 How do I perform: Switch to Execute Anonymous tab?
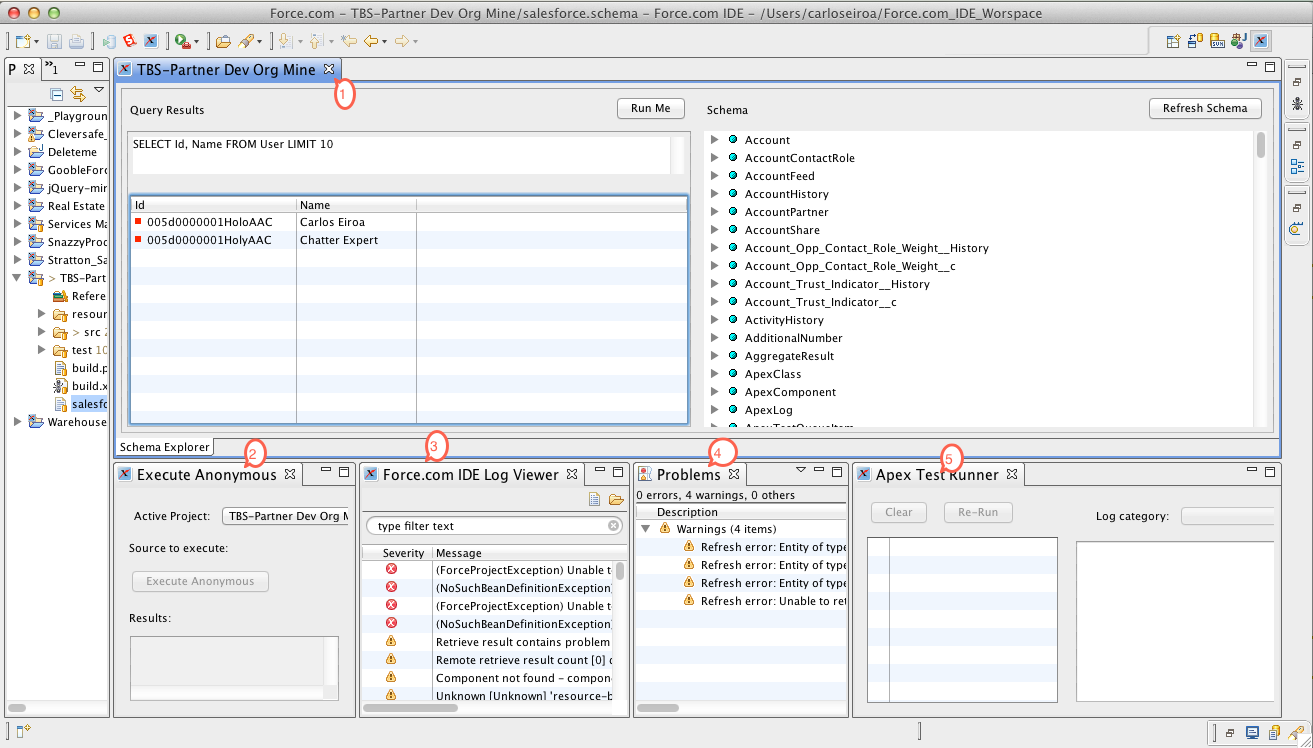tap(206, 475)
